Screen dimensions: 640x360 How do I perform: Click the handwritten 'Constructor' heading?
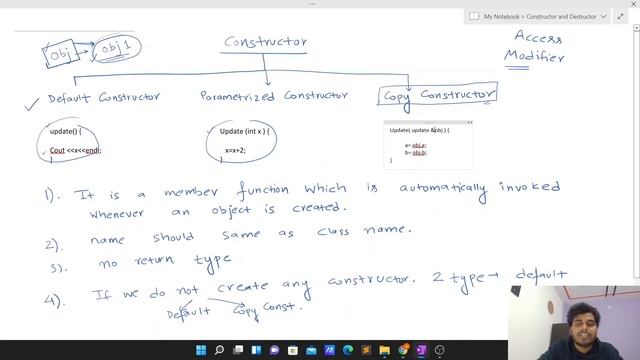[x=265, y=42]
